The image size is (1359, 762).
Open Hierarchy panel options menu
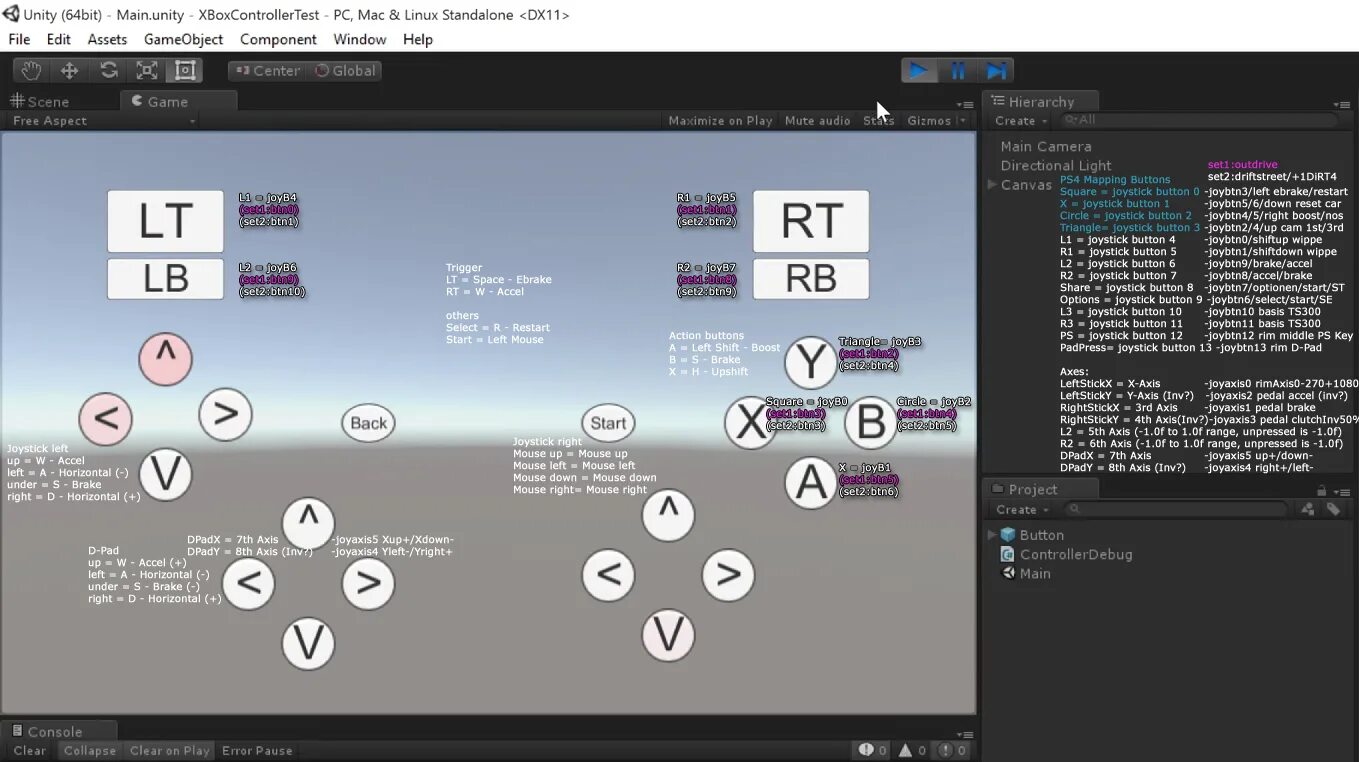click(1342, 104)
